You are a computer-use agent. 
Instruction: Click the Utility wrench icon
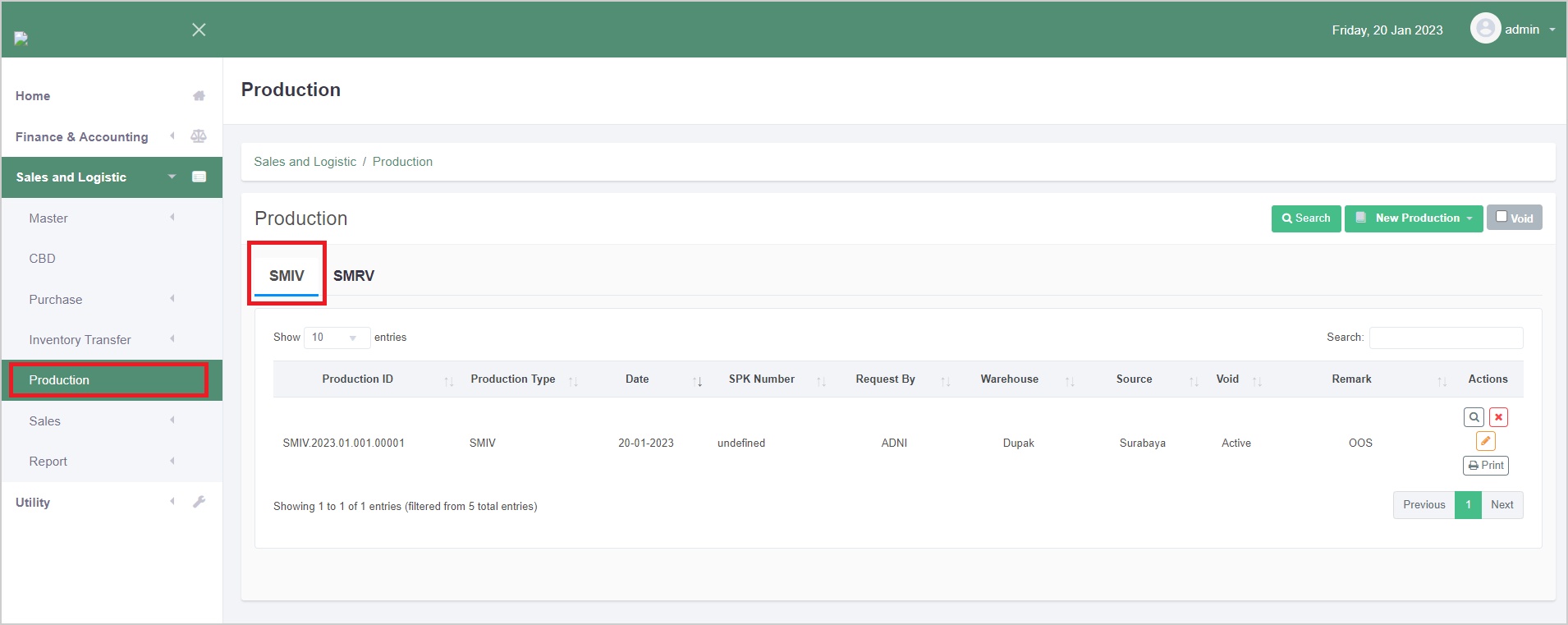click(199, 502)
